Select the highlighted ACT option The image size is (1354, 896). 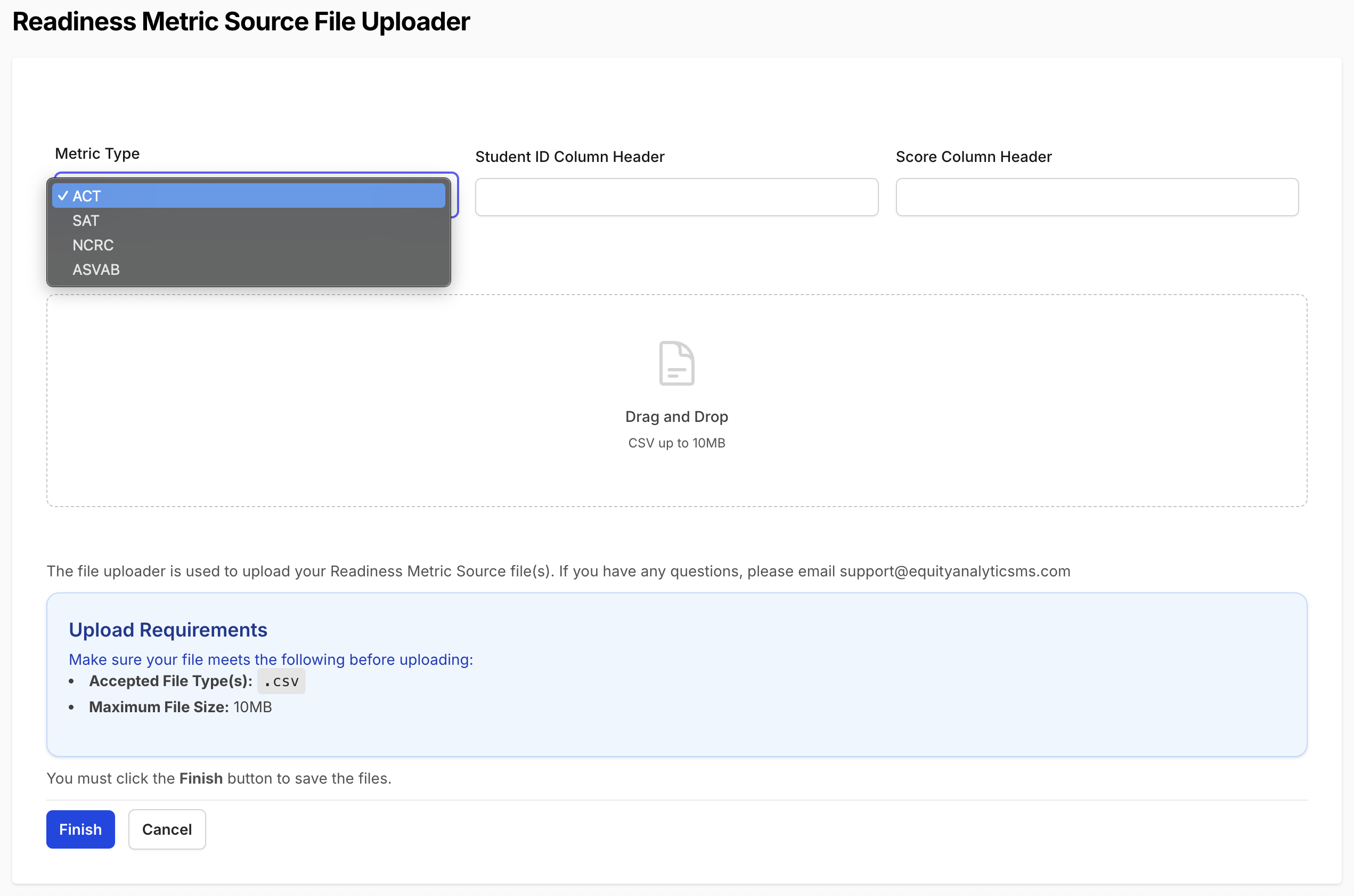(x=249, y=196)
